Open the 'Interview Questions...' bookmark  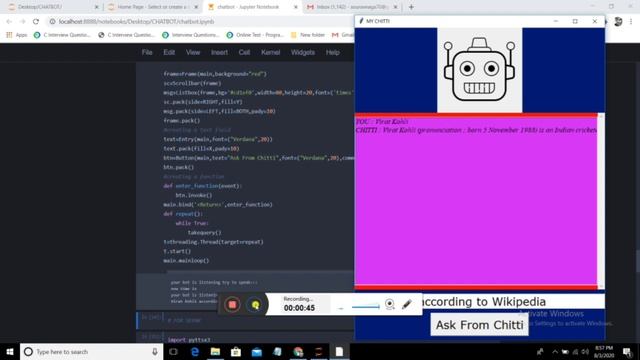coord(191,35)
